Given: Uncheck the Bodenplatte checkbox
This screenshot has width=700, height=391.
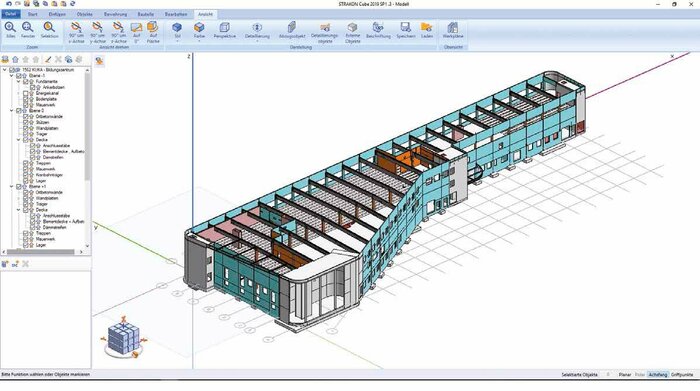Looking at the screenshot, I should coord(26,99).
